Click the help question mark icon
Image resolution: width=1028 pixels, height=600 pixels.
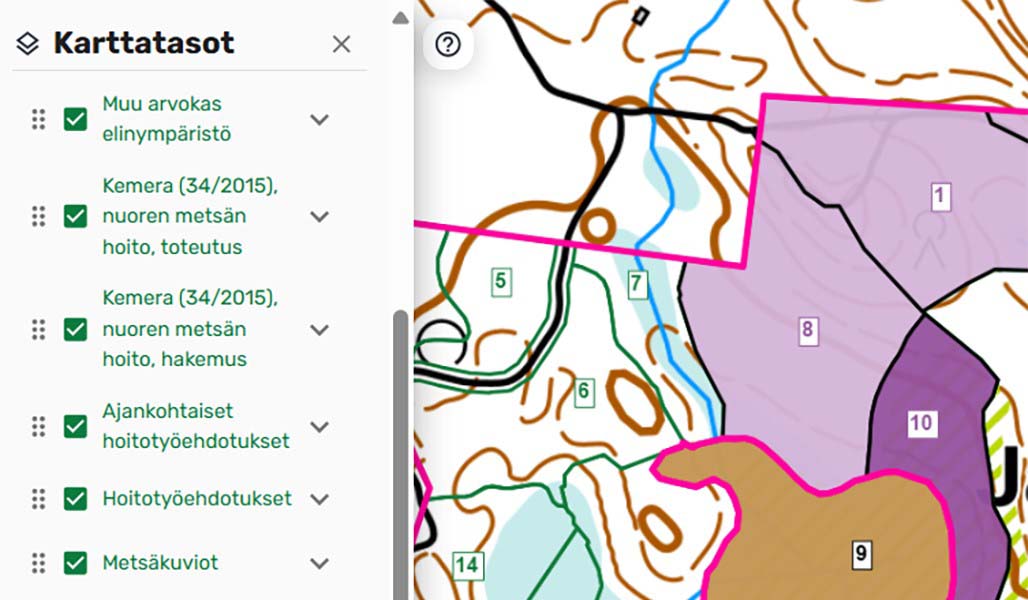click(447, 45)
